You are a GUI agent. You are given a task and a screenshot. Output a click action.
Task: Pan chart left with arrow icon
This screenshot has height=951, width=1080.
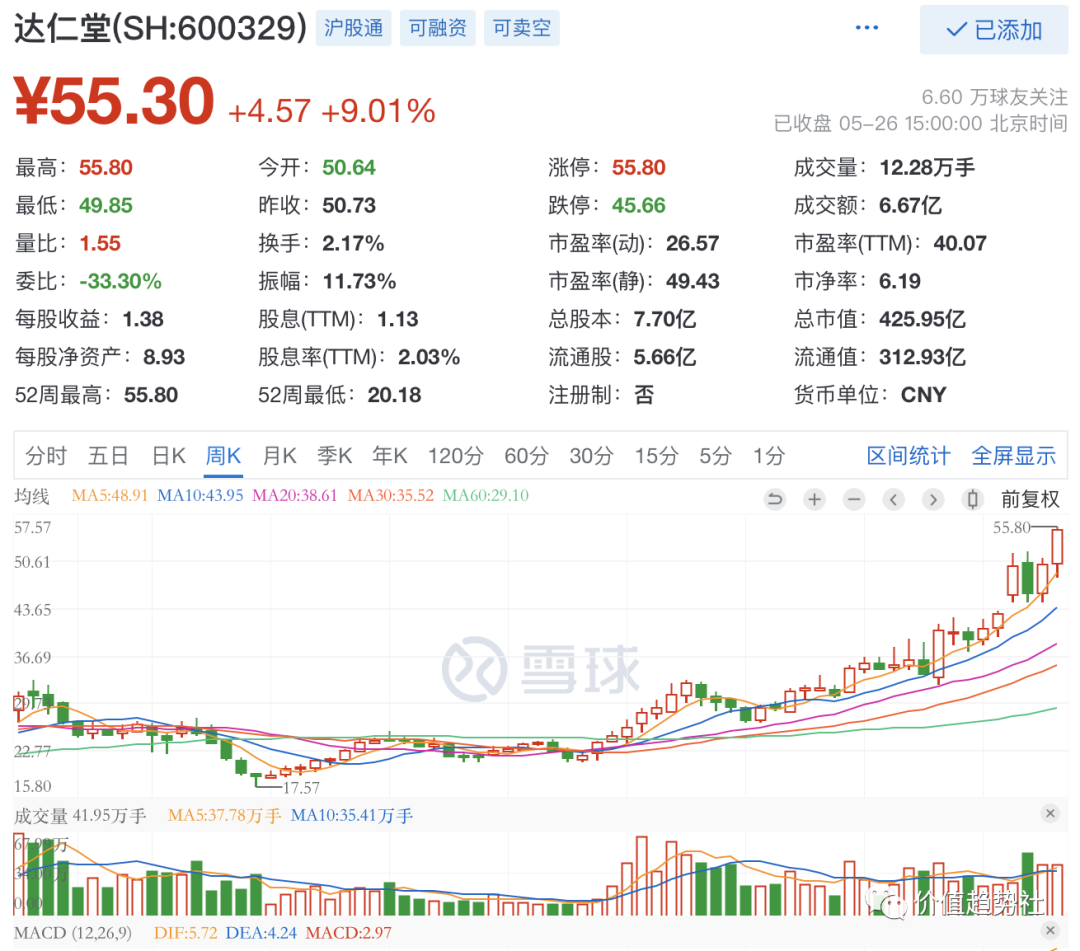click(893, 499)
